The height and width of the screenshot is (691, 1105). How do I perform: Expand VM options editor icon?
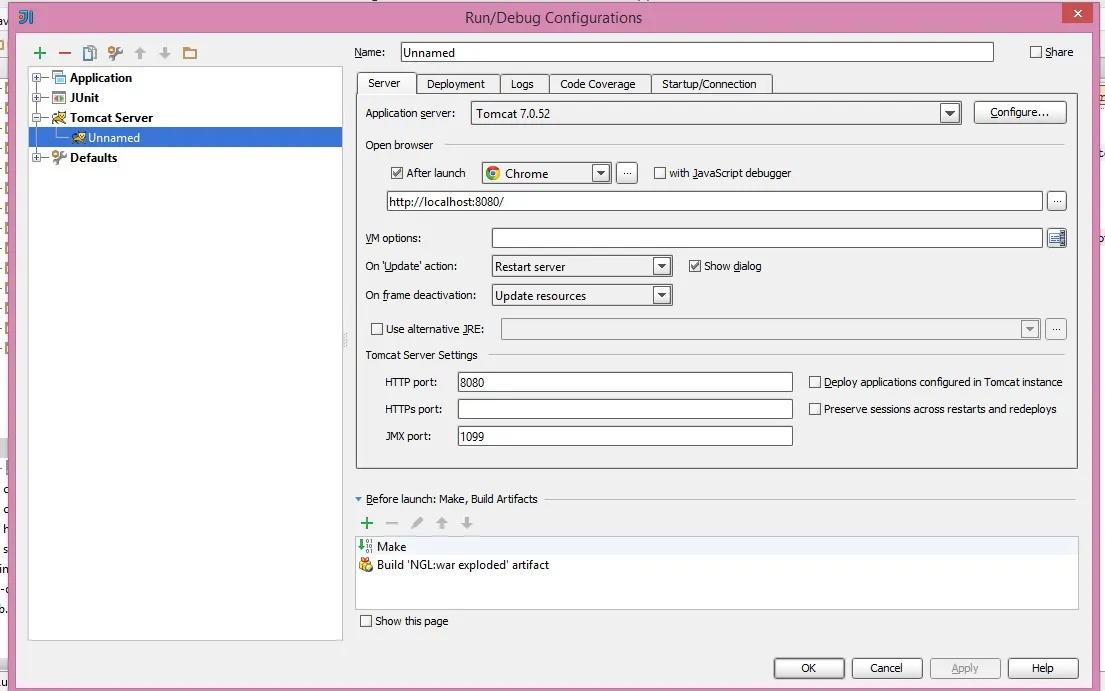pos(1056,238)
